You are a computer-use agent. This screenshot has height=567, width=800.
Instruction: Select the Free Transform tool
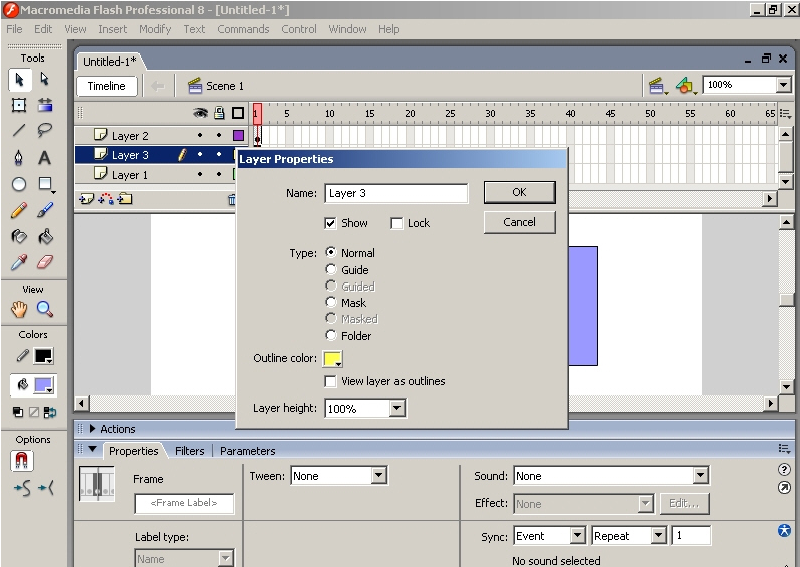(19, 105)
